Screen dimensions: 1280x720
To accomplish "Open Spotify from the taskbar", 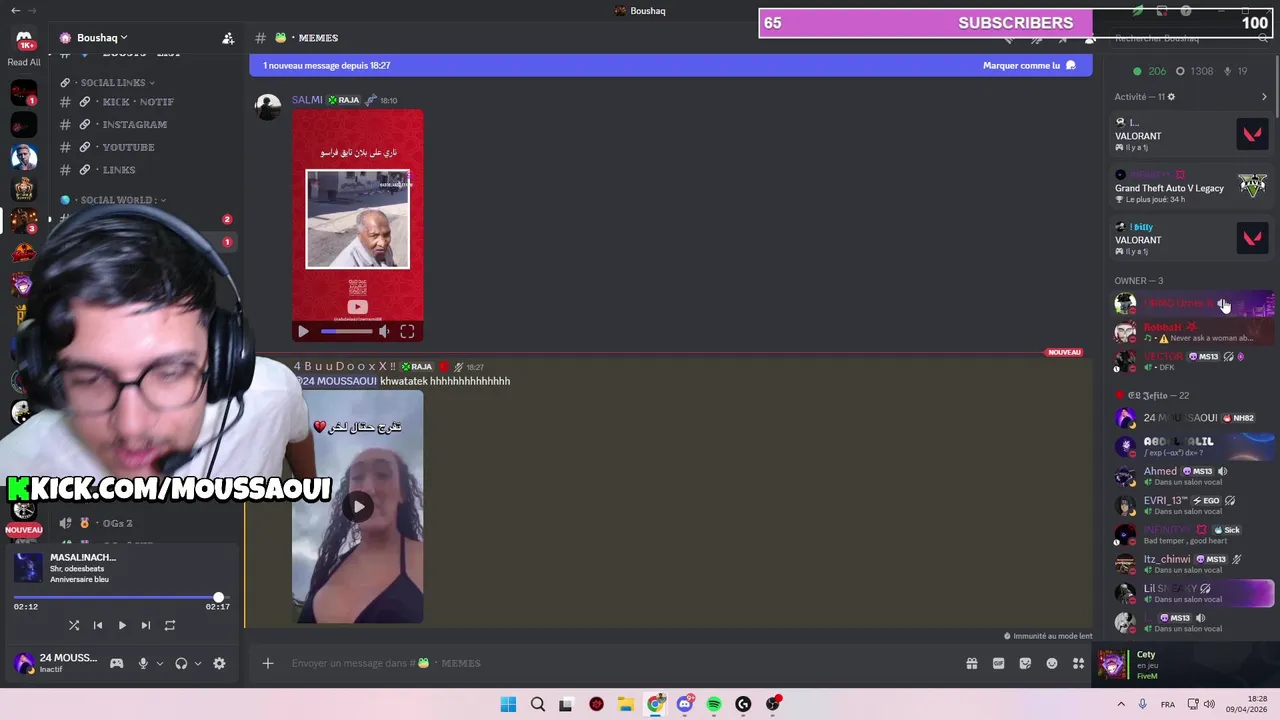I will (x=714, y=704).
